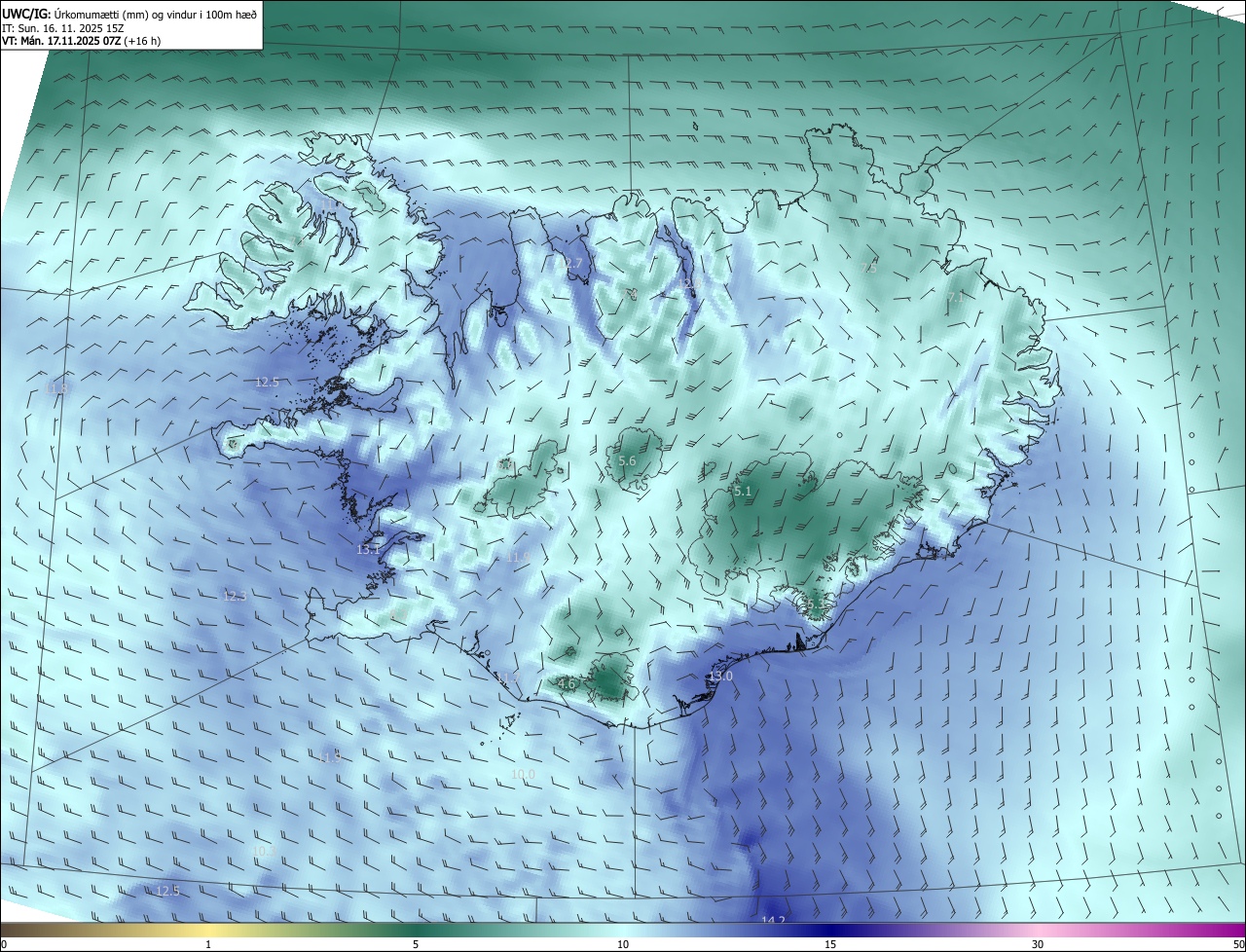This screenshot has height=952, width=1246.
Task: Click the 10.0 value south of Iceland
Action: (524, 775)
